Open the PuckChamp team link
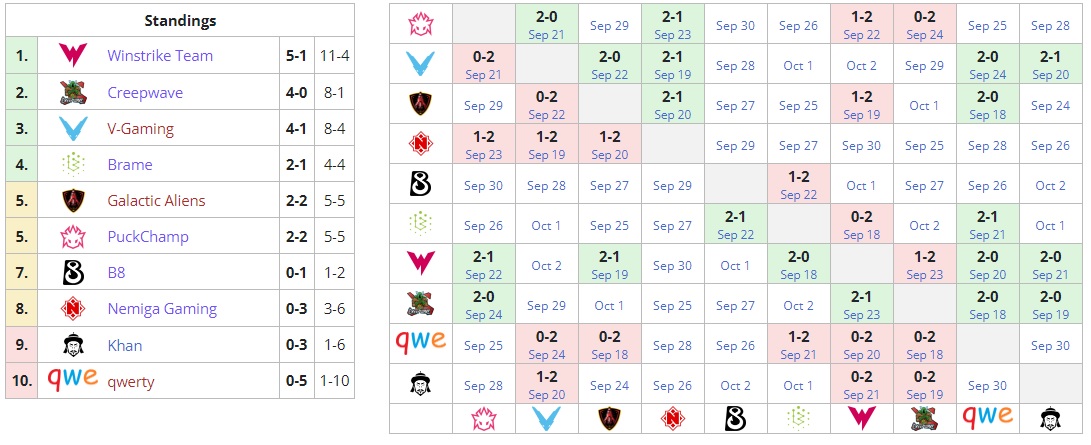The image size is (1091, 445). [x=148, y=237]
